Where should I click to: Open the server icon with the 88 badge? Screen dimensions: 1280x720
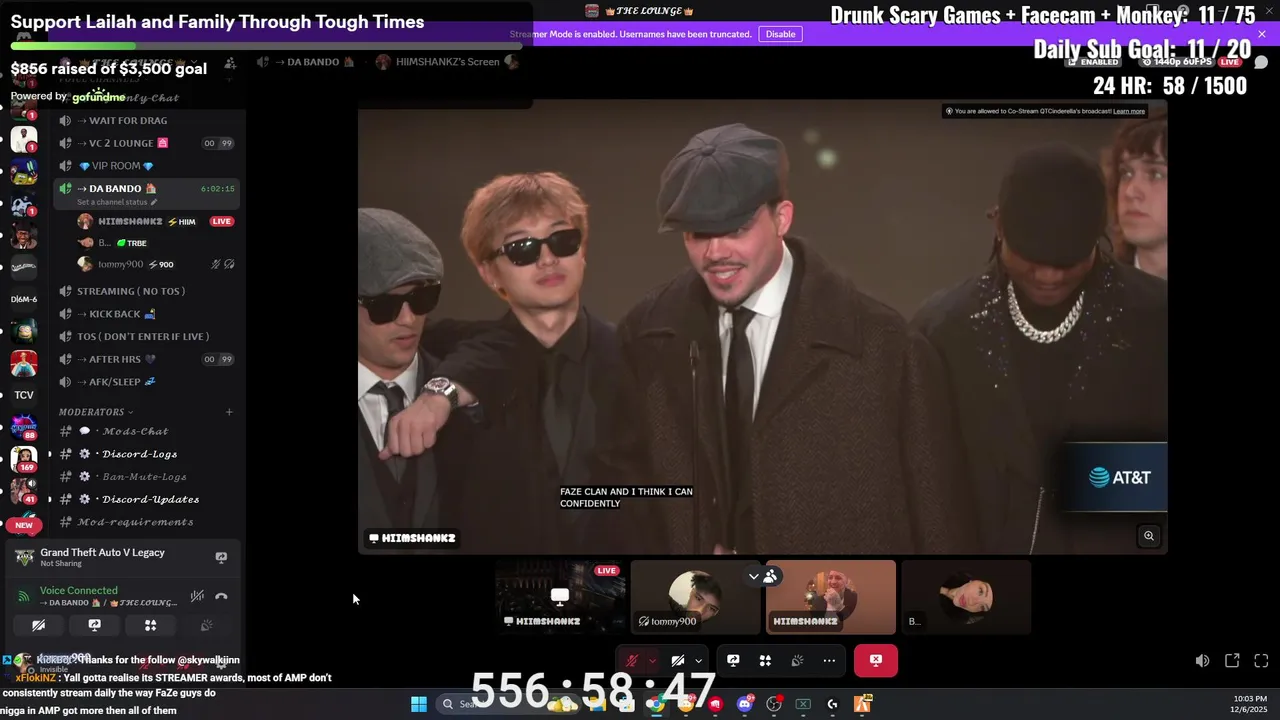(x=24, y=427)
